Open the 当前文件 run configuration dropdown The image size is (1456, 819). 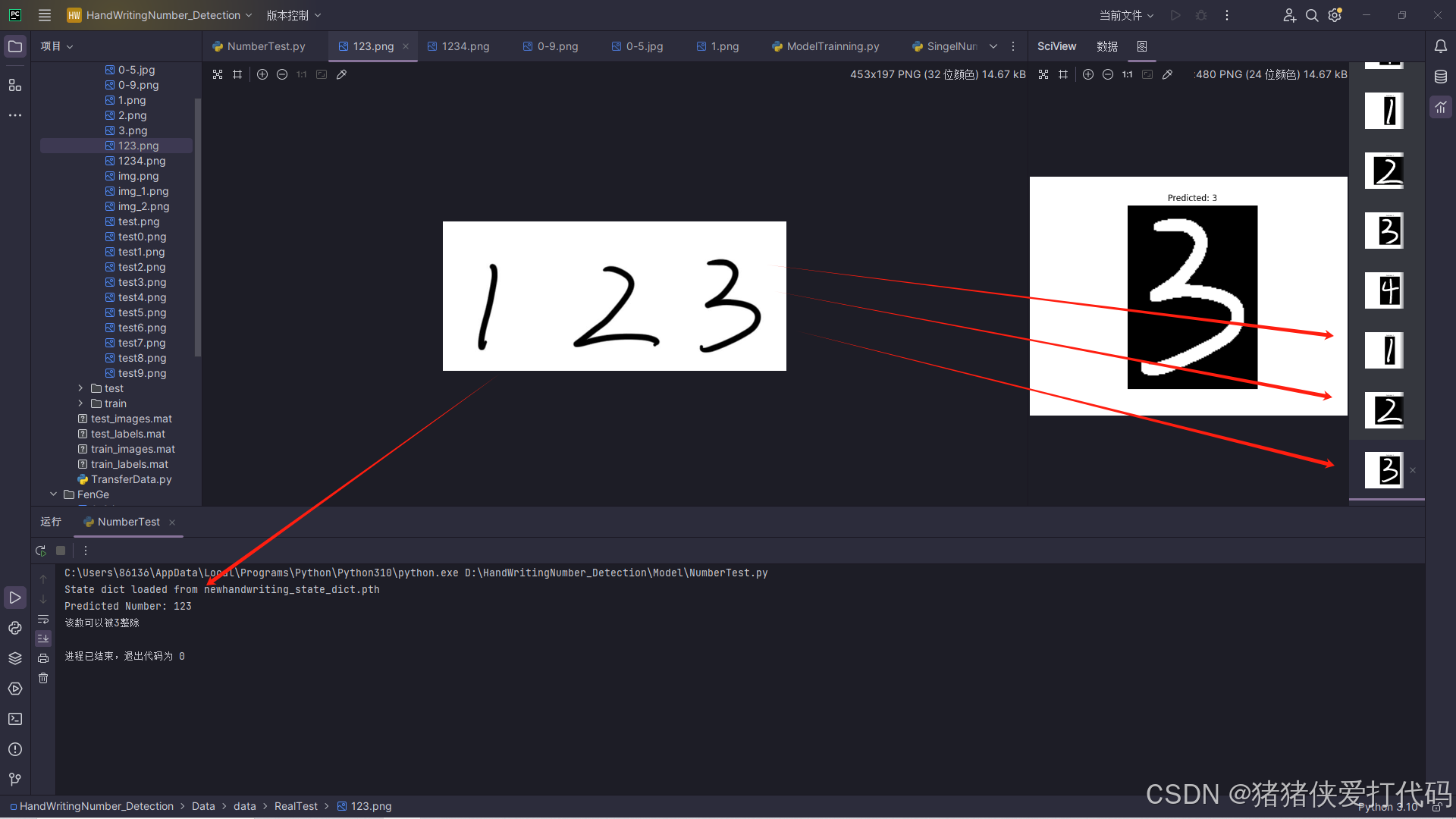(1126, 15)
